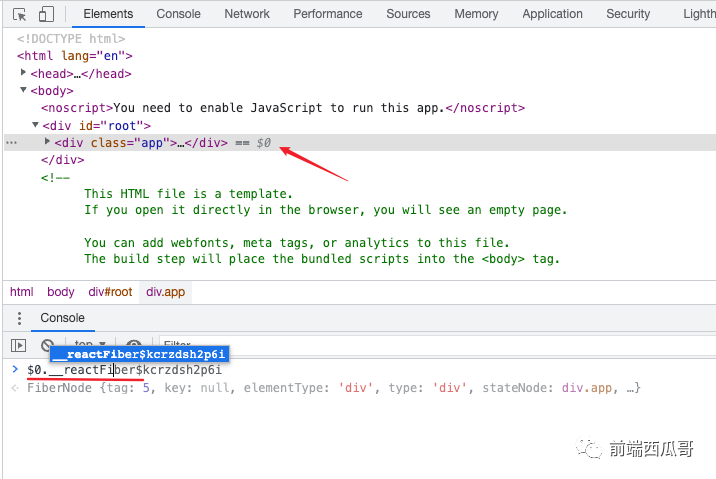Screen dimensions: 716x479
Task: Select div#root in the breadcrumb bar
Action: point(110,292)
